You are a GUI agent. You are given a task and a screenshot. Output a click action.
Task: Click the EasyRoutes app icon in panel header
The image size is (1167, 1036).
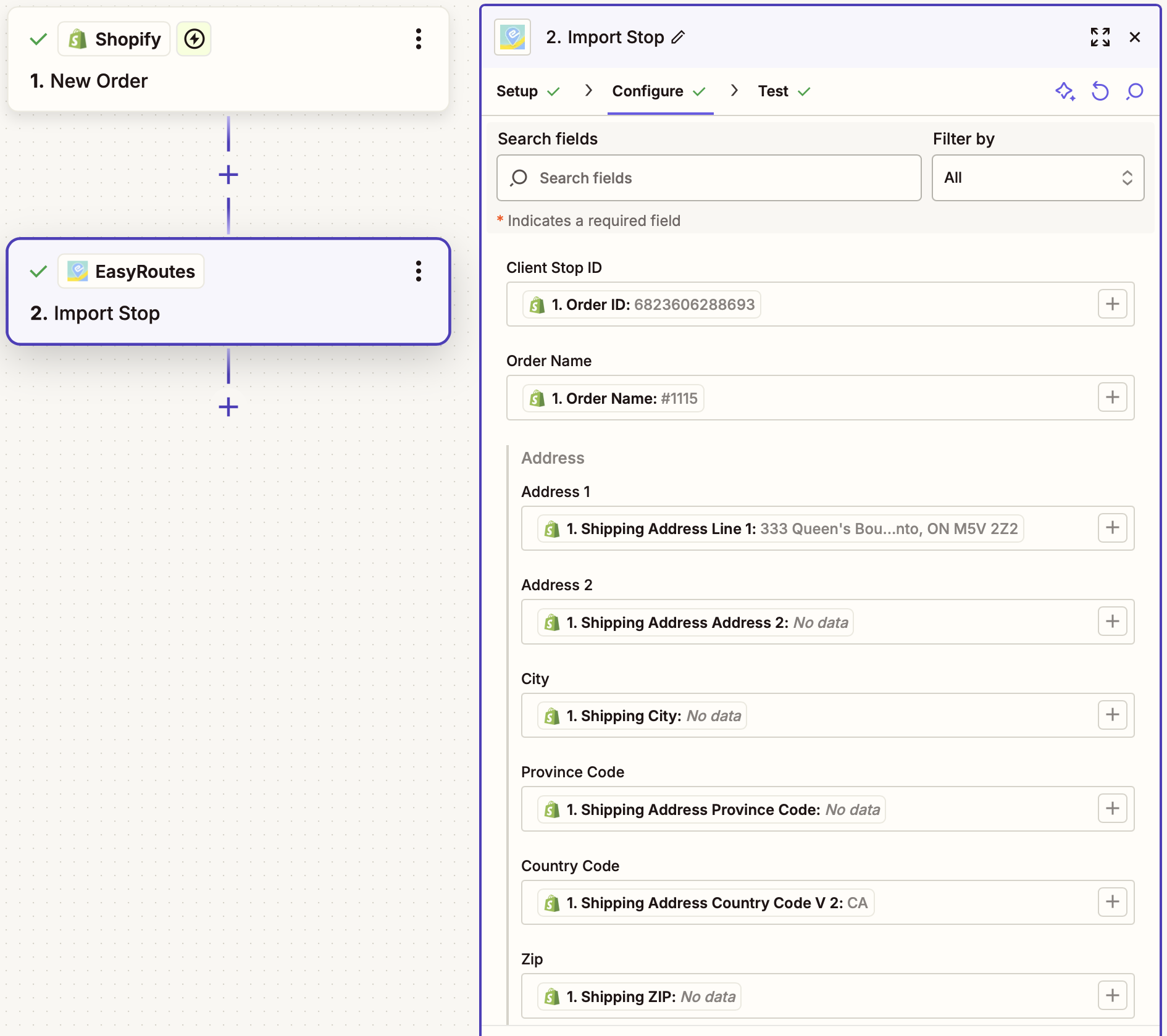coord(512,37)
